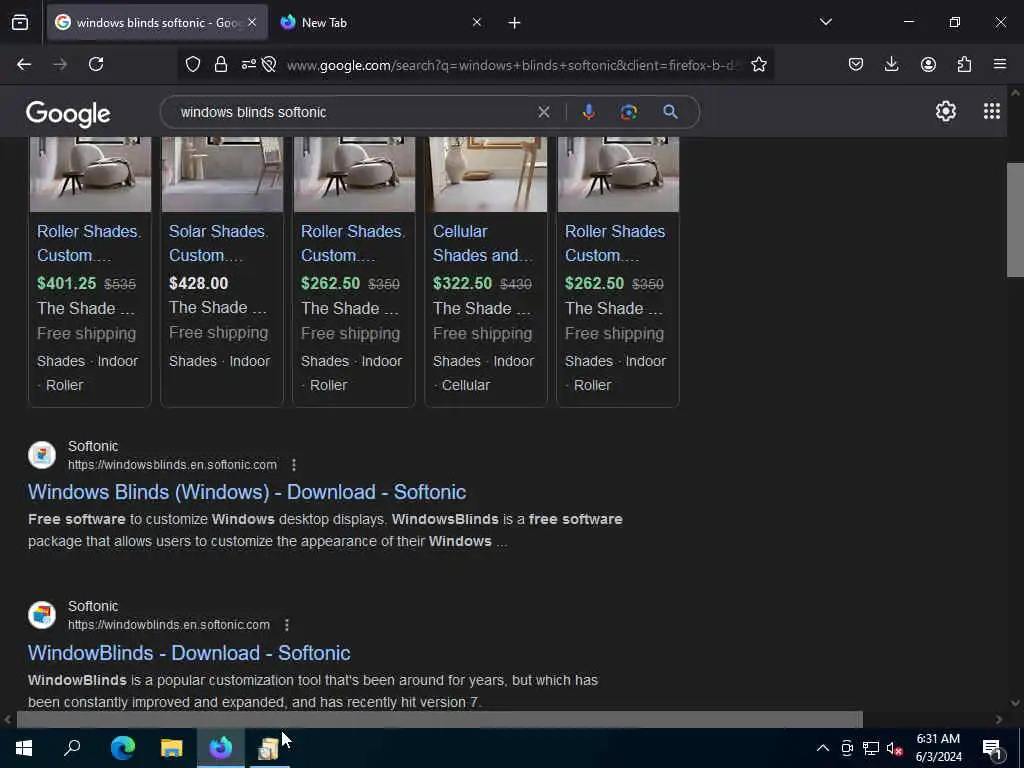This screenshot has height=768, width=1024.
Task: Click first Softonic result site favicon
Action: (x=42, y=455)
